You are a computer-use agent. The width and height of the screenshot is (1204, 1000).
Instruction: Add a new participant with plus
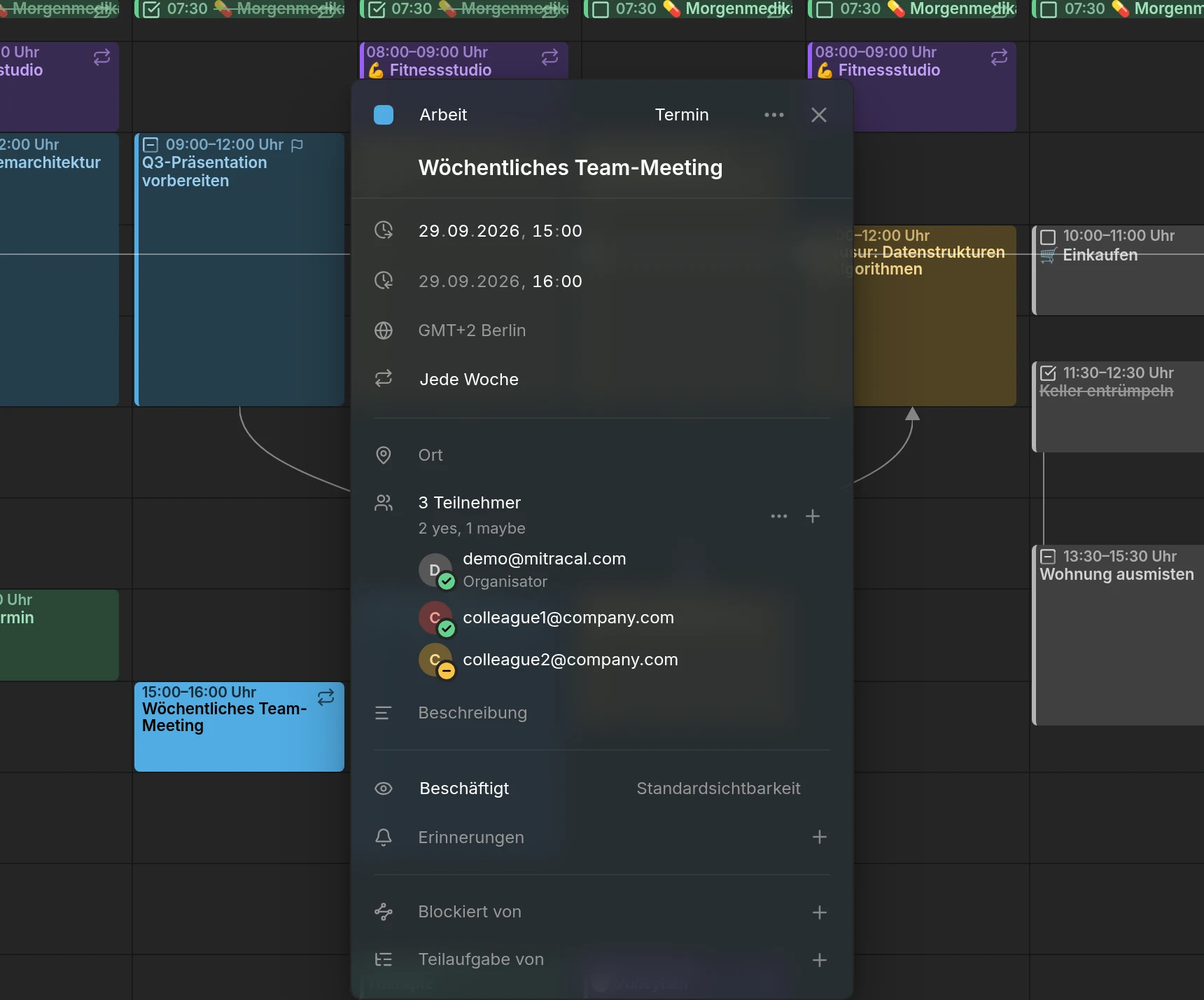coord(813,516)
